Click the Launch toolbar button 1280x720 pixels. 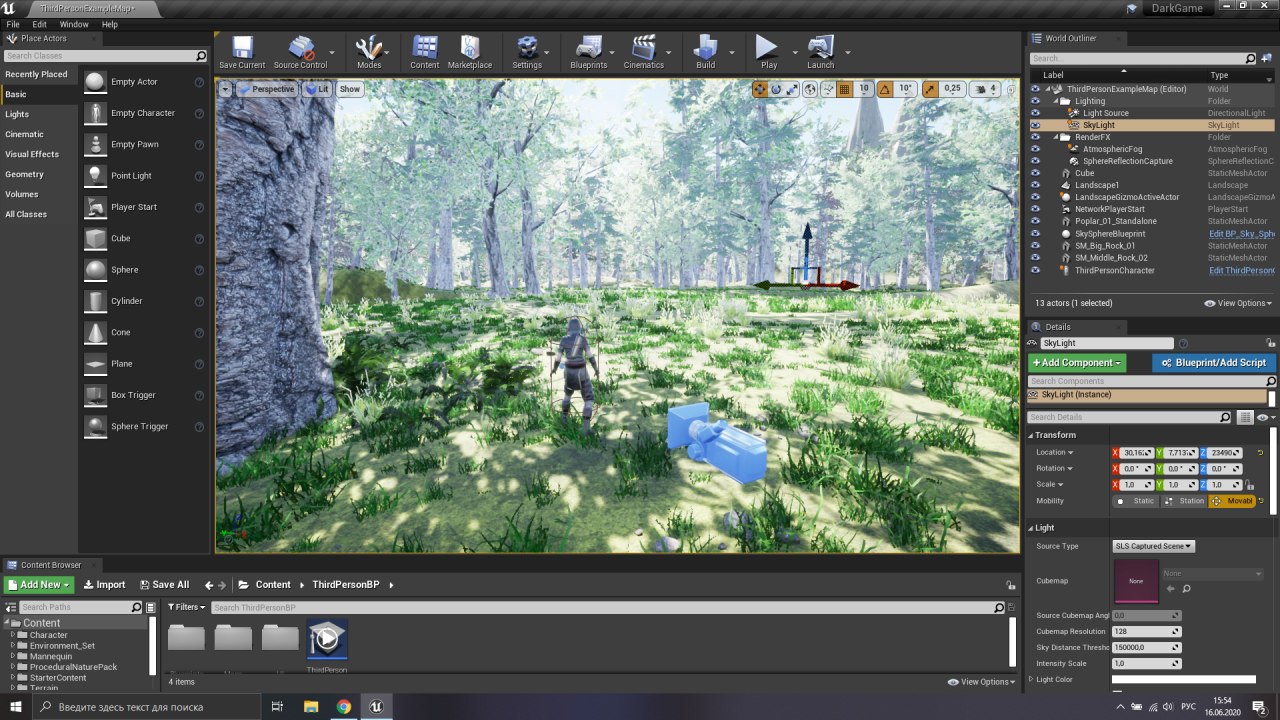(x=820, y=52)
